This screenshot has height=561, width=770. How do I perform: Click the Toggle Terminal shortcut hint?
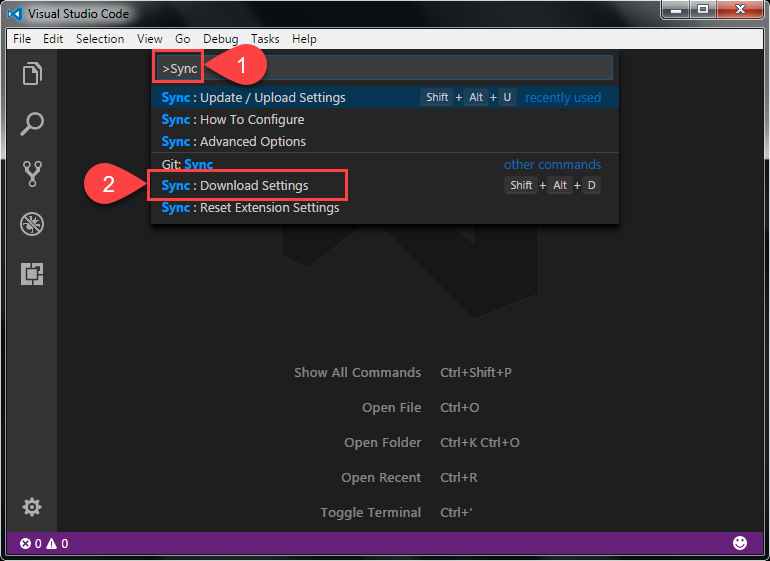click(371, 512)
